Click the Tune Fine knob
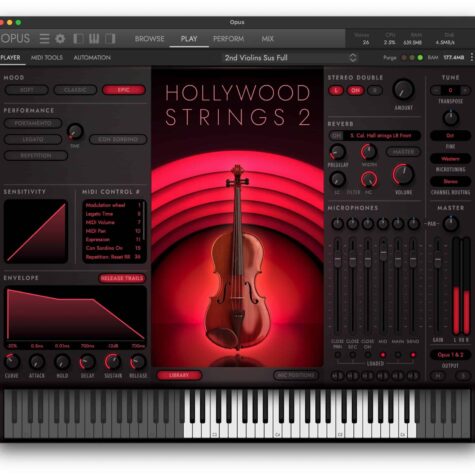This screenshot has height=475, width=475. point(451,118)
